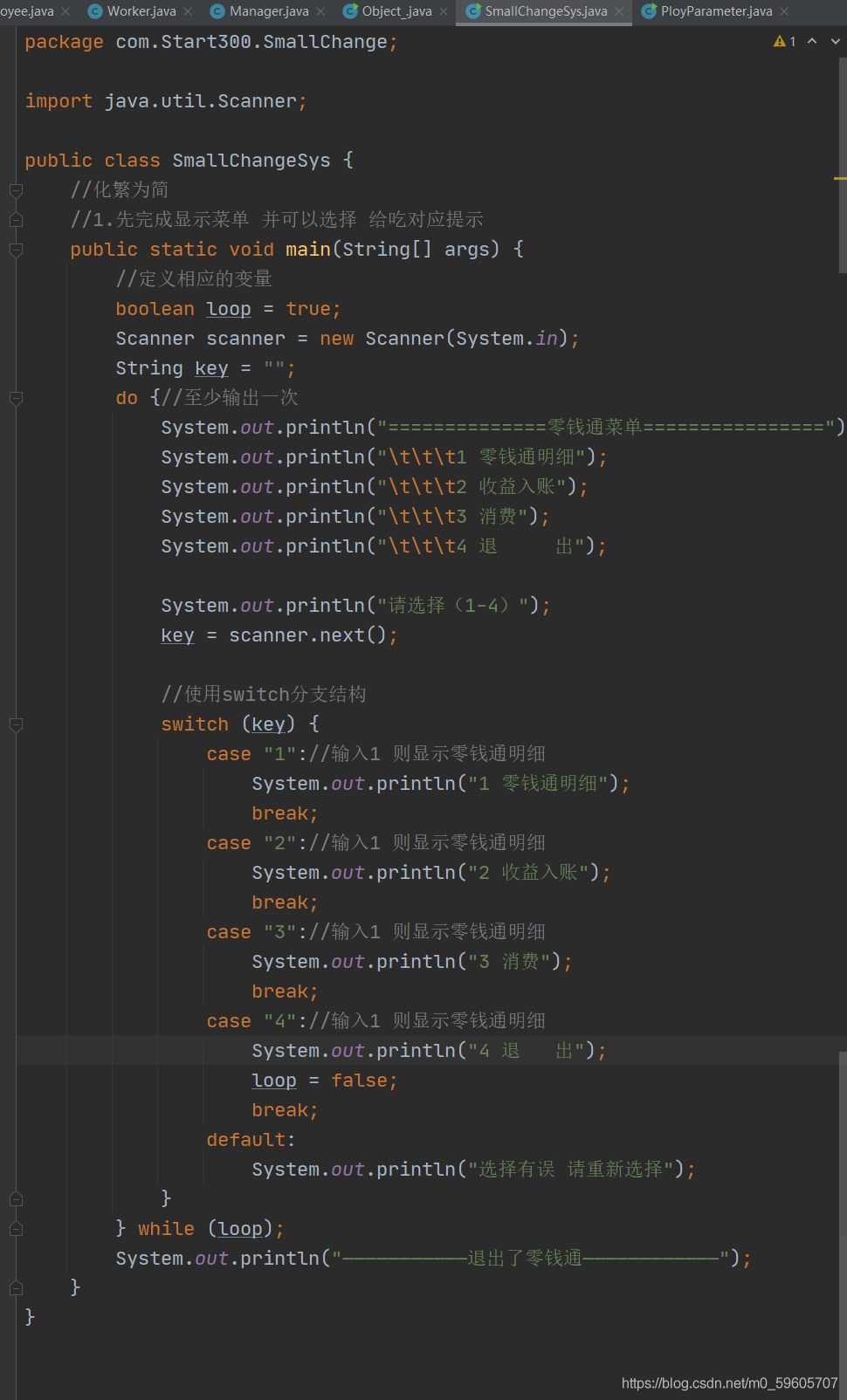
Task: Click the println("2 收益入账") statement
Action: (431, 873)
